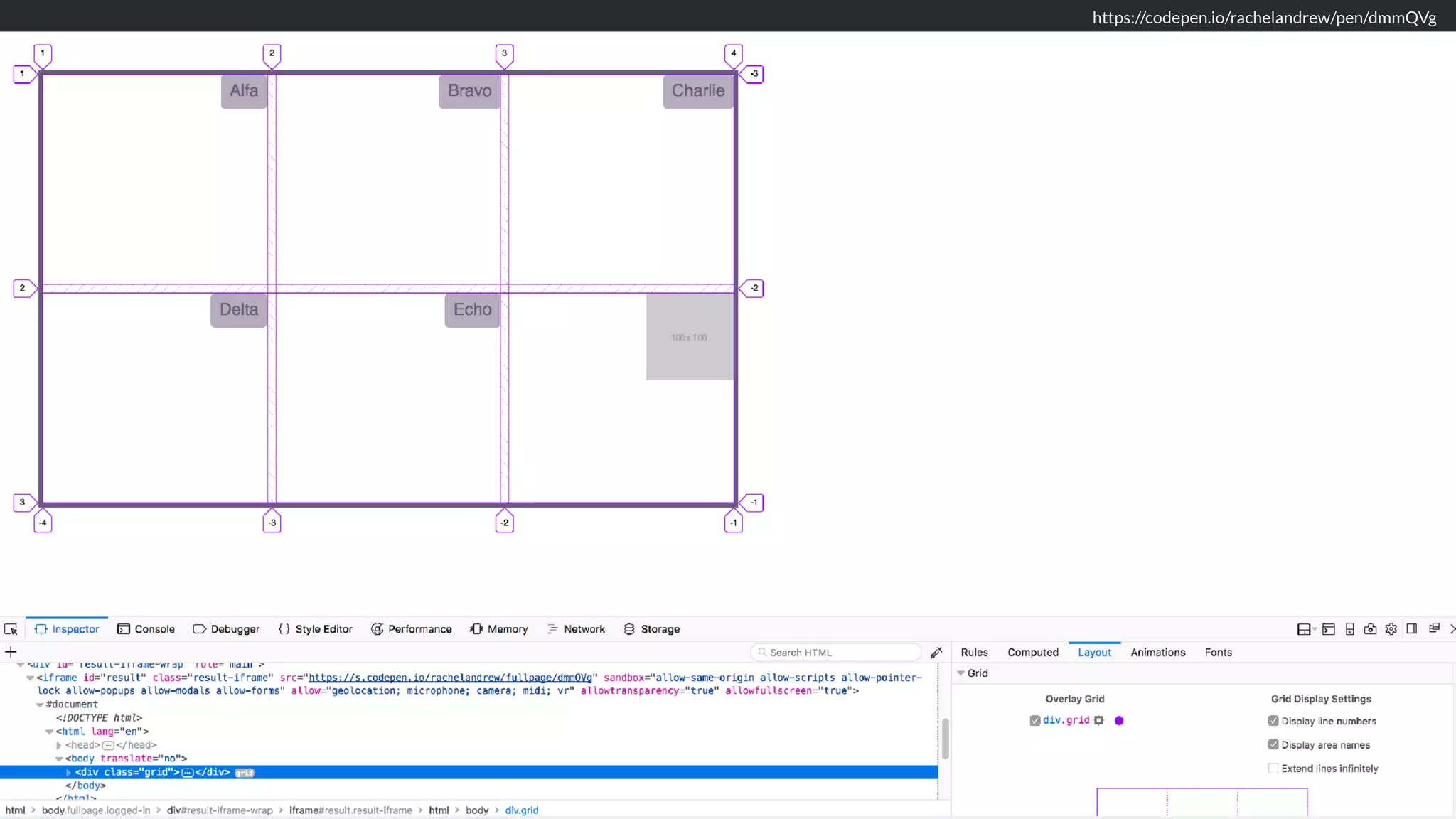Disable Display line numbers
This screenshot has height=819, width=1456.
tap(1273, 721)
